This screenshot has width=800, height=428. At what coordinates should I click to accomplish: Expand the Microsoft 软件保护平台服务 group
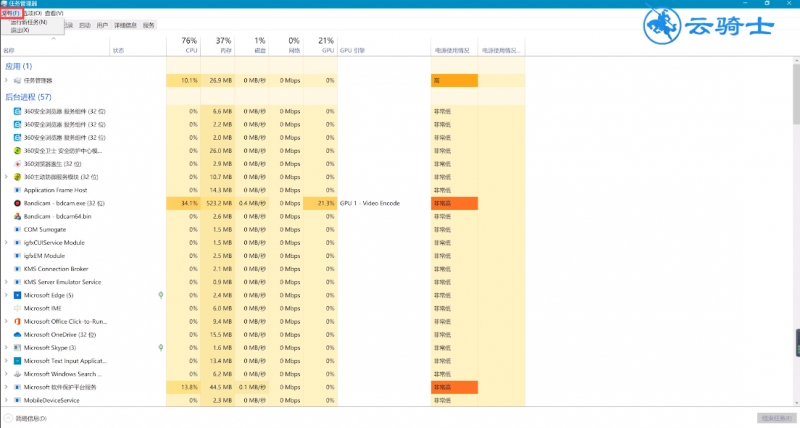point(6,387)
